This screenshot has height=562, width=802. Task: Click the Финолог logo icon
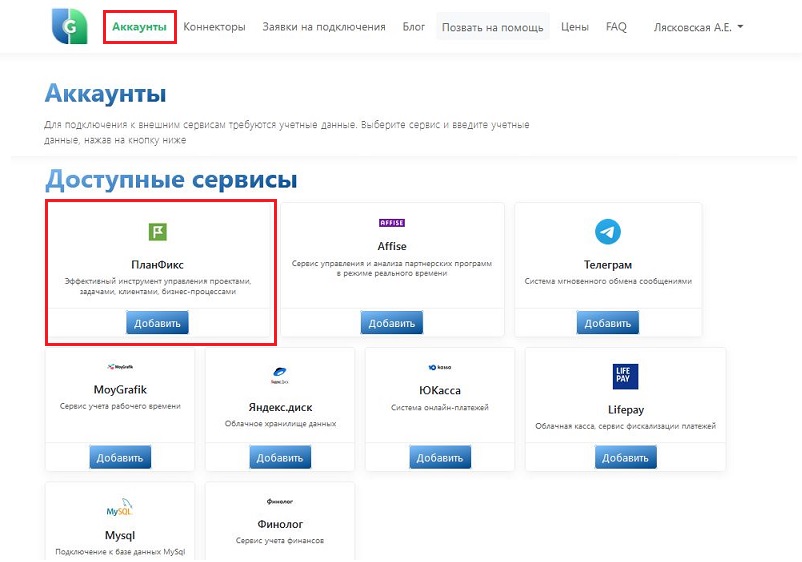tap(280, 502)
